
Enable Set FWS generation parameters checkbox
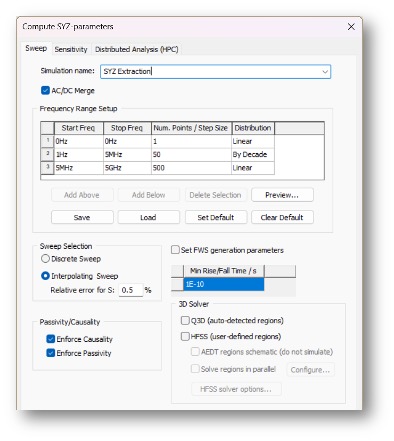click(175, 250)
